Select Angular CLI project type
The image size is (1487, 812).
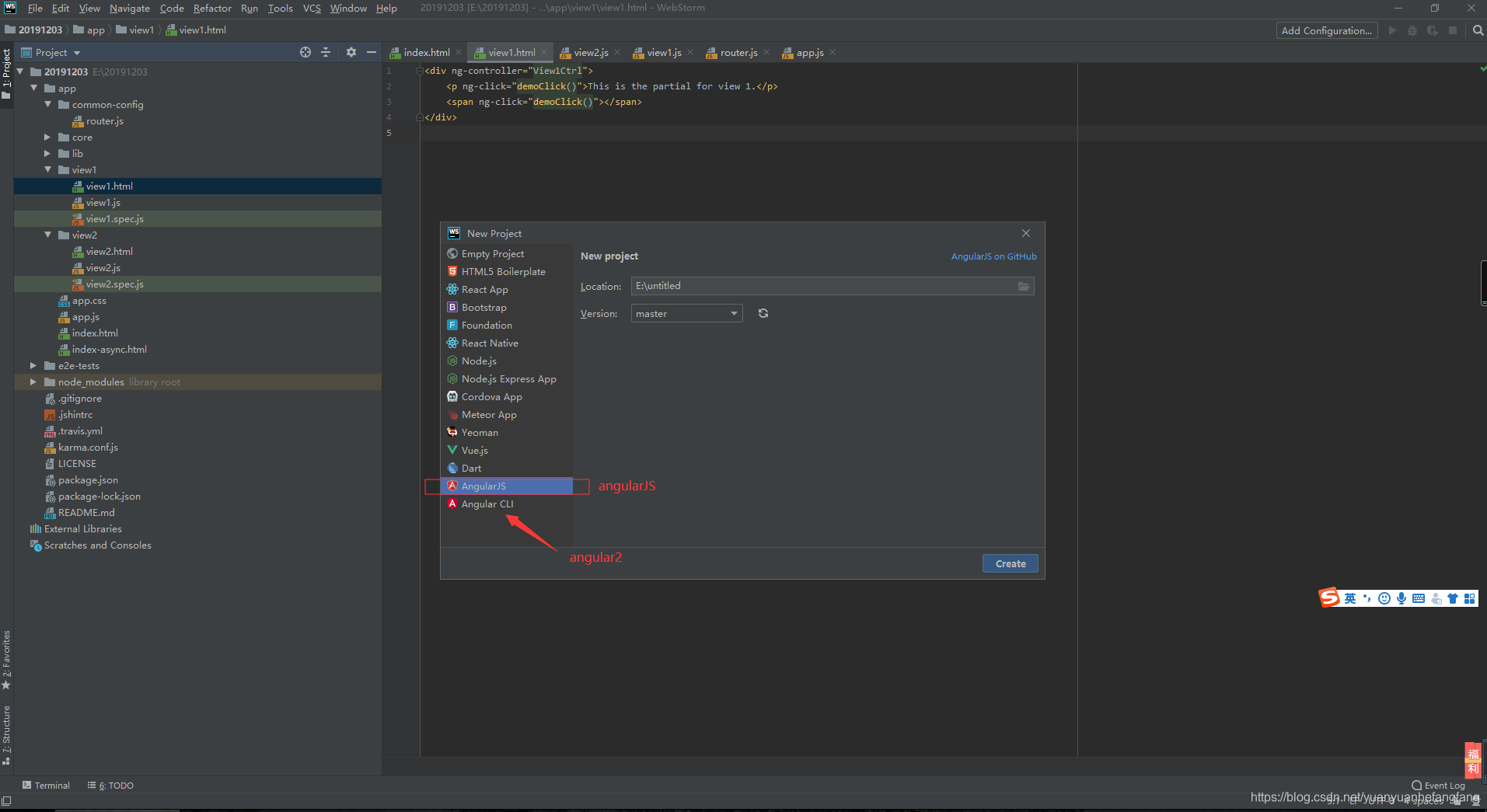506,504
